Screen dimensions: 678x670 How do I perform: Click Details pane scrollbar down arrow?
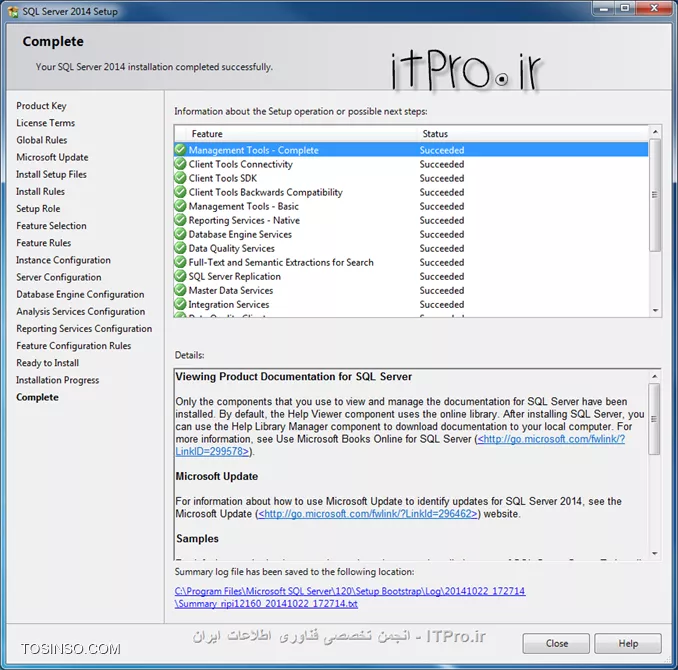click(655, 554)
